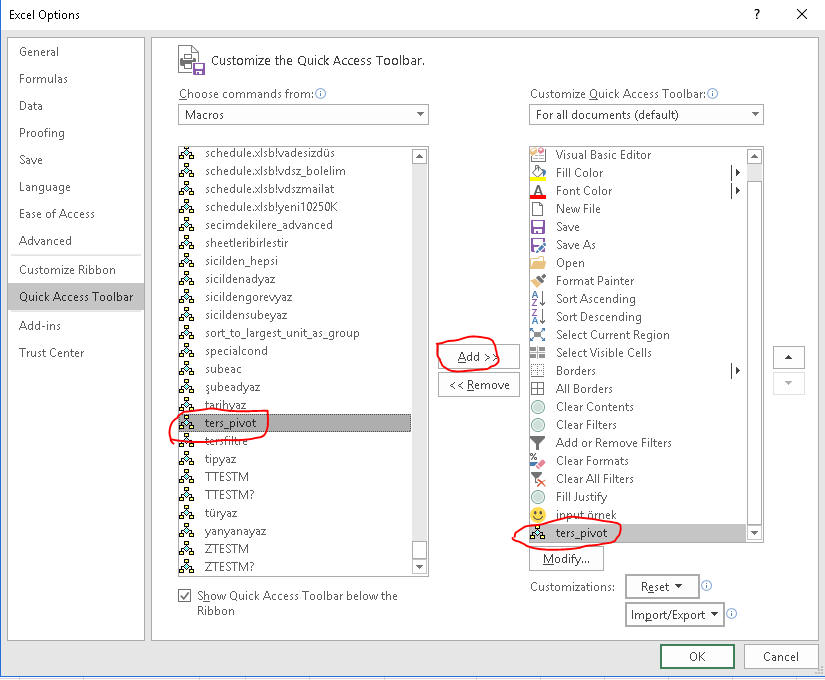Select the Fill Justify toolbar entry

click(638, 497)
